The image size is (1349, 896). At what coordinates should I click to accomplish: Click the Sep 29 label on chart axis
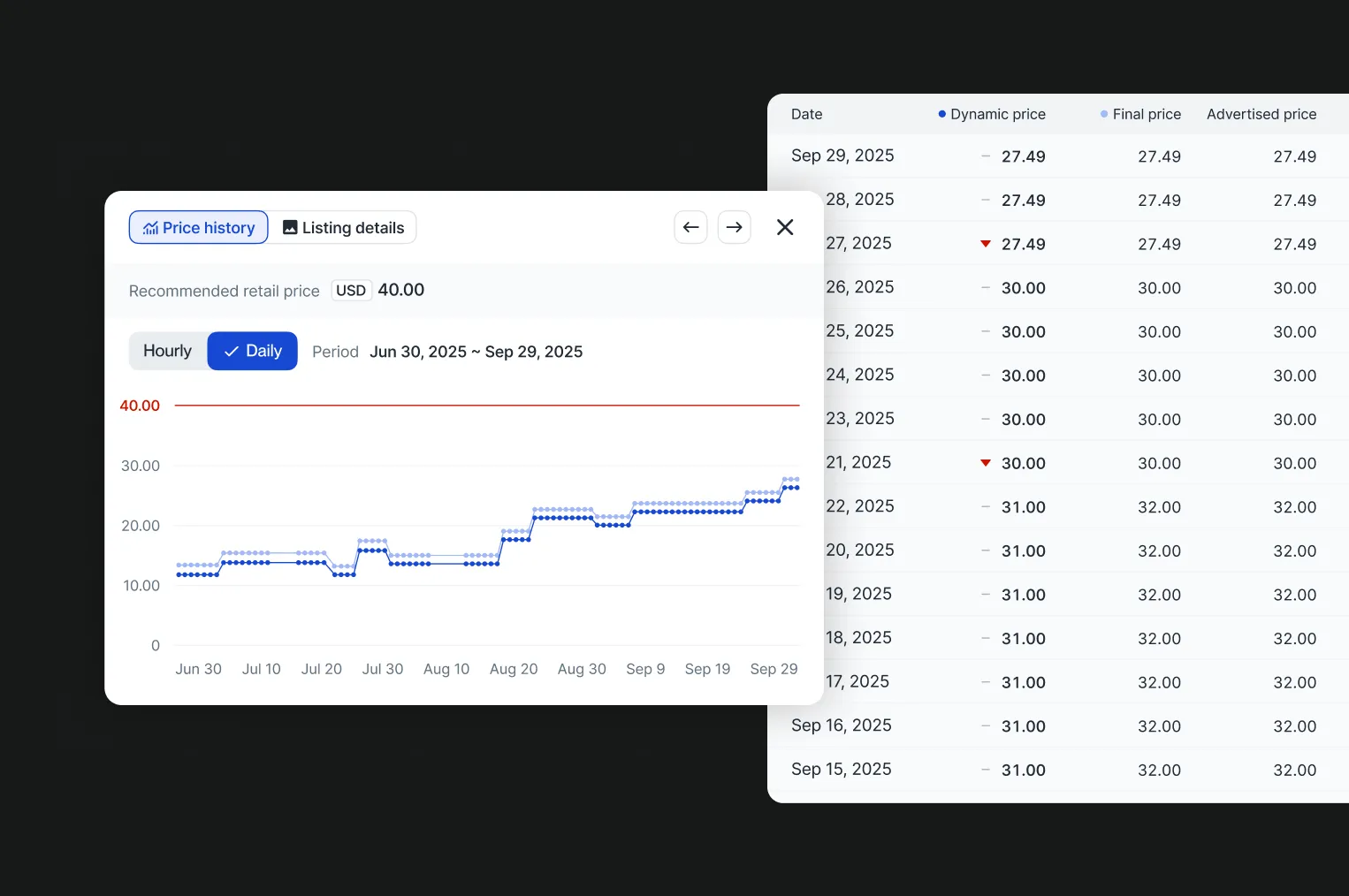774,669
